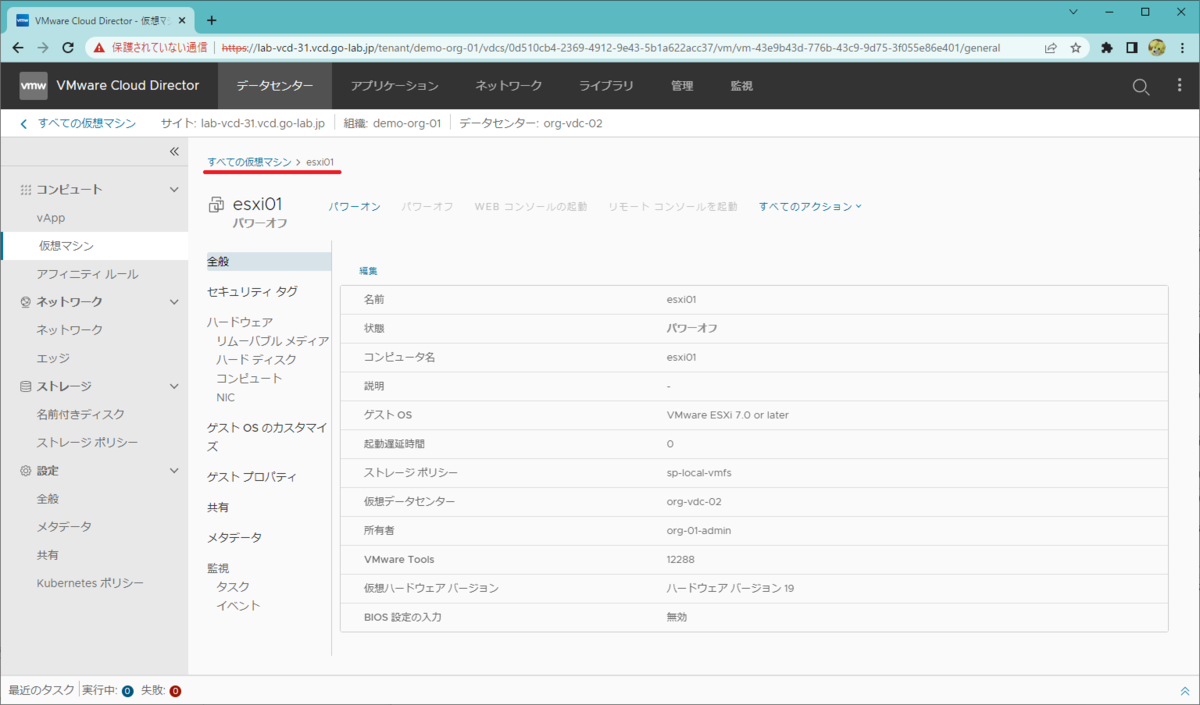Viewport: 1200px width, 705px height.
Task: Open a new browser tab
Action: click(212, 19)
